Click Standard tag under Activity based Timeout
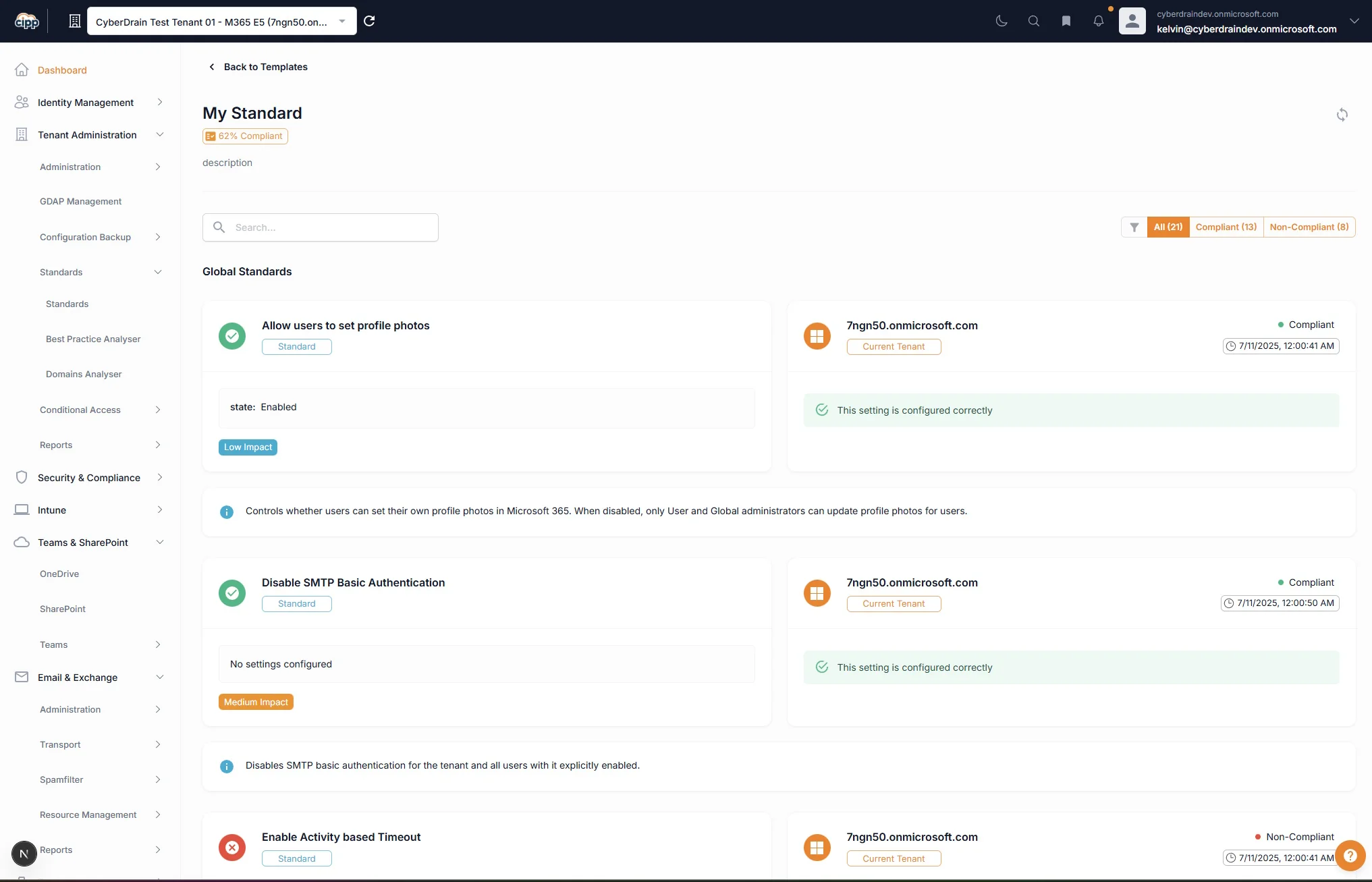Image resolution: width=1372 pixels, height=882 pixels. [297, 858]
